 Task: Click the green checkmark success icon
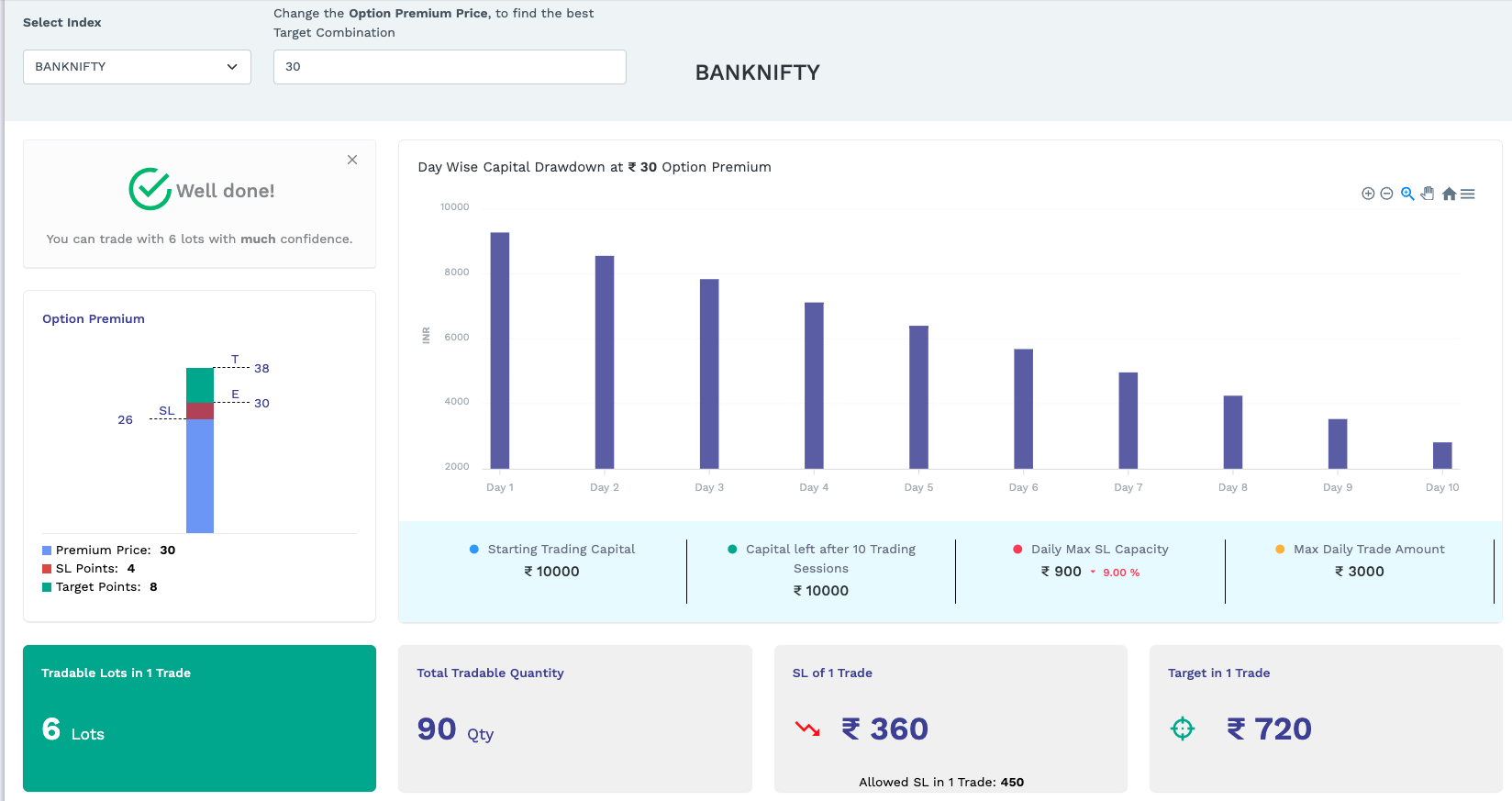[x=150, y=190]
